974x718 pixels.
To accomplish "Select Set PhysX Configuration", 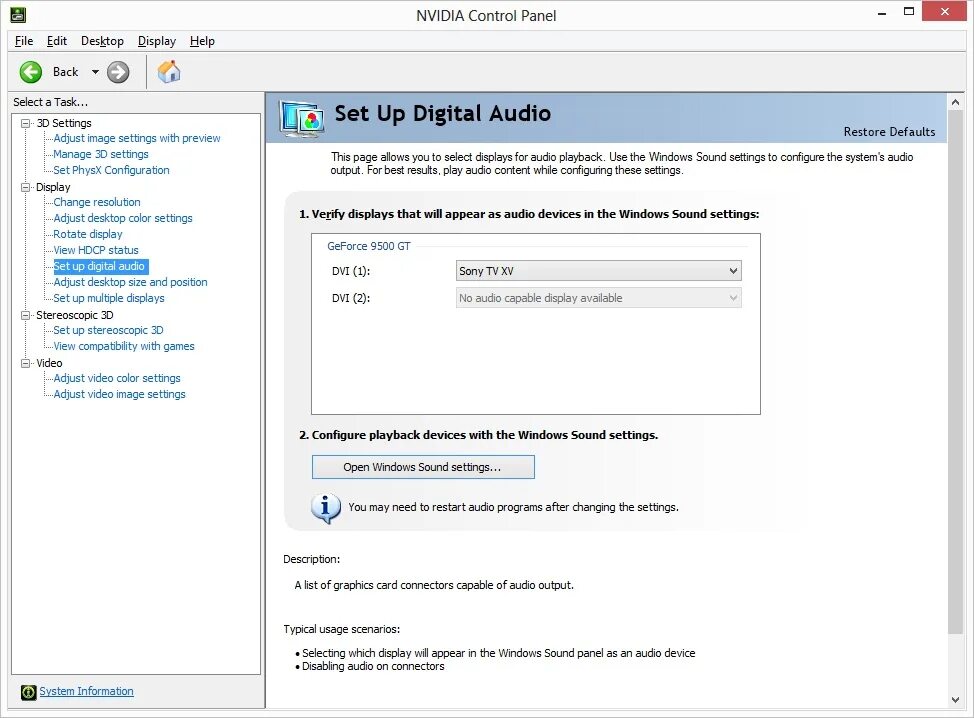I will point(111,170).
